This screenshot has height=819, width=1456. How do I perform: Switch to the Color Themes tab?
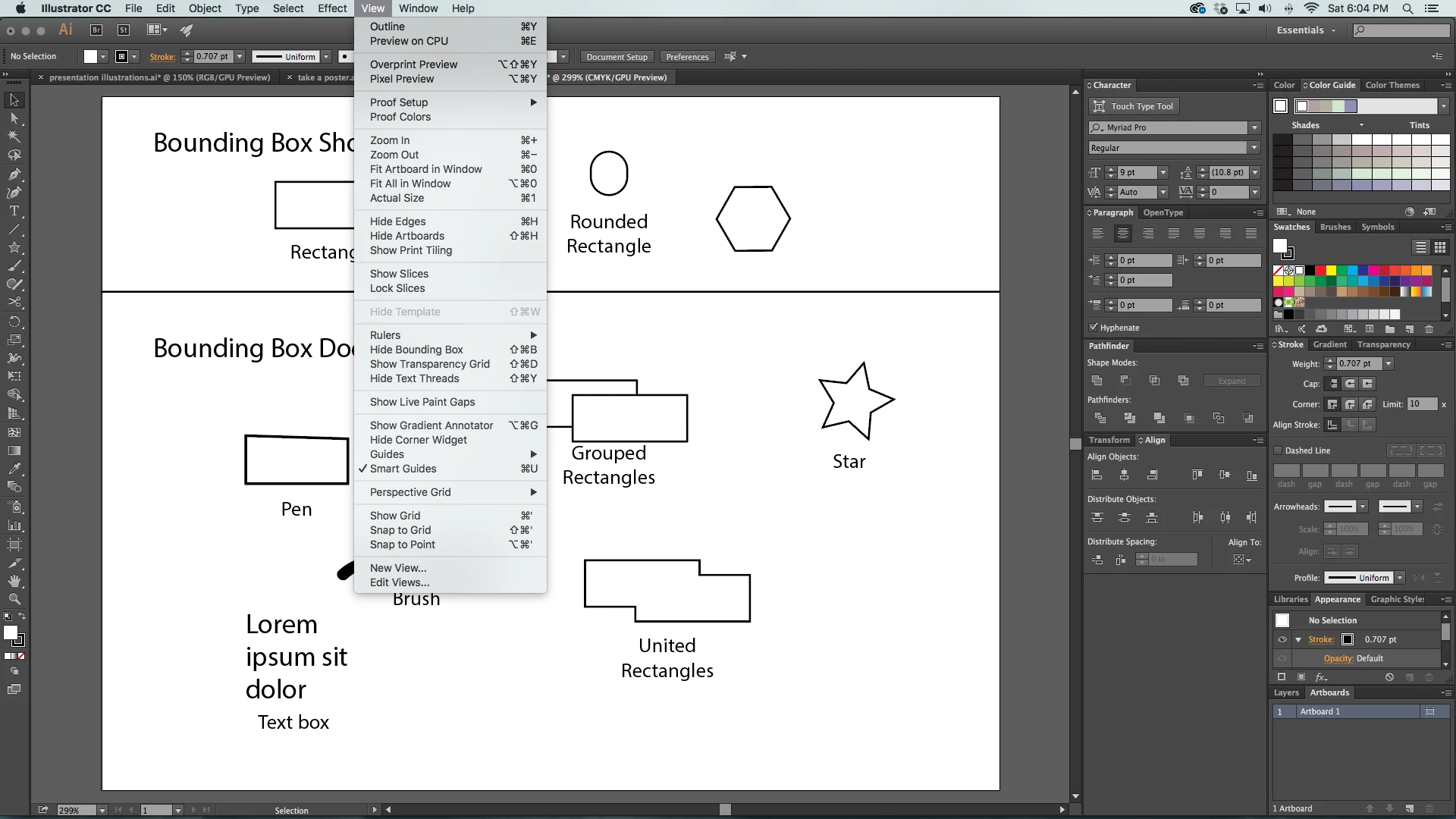(x=1392, y=85)
